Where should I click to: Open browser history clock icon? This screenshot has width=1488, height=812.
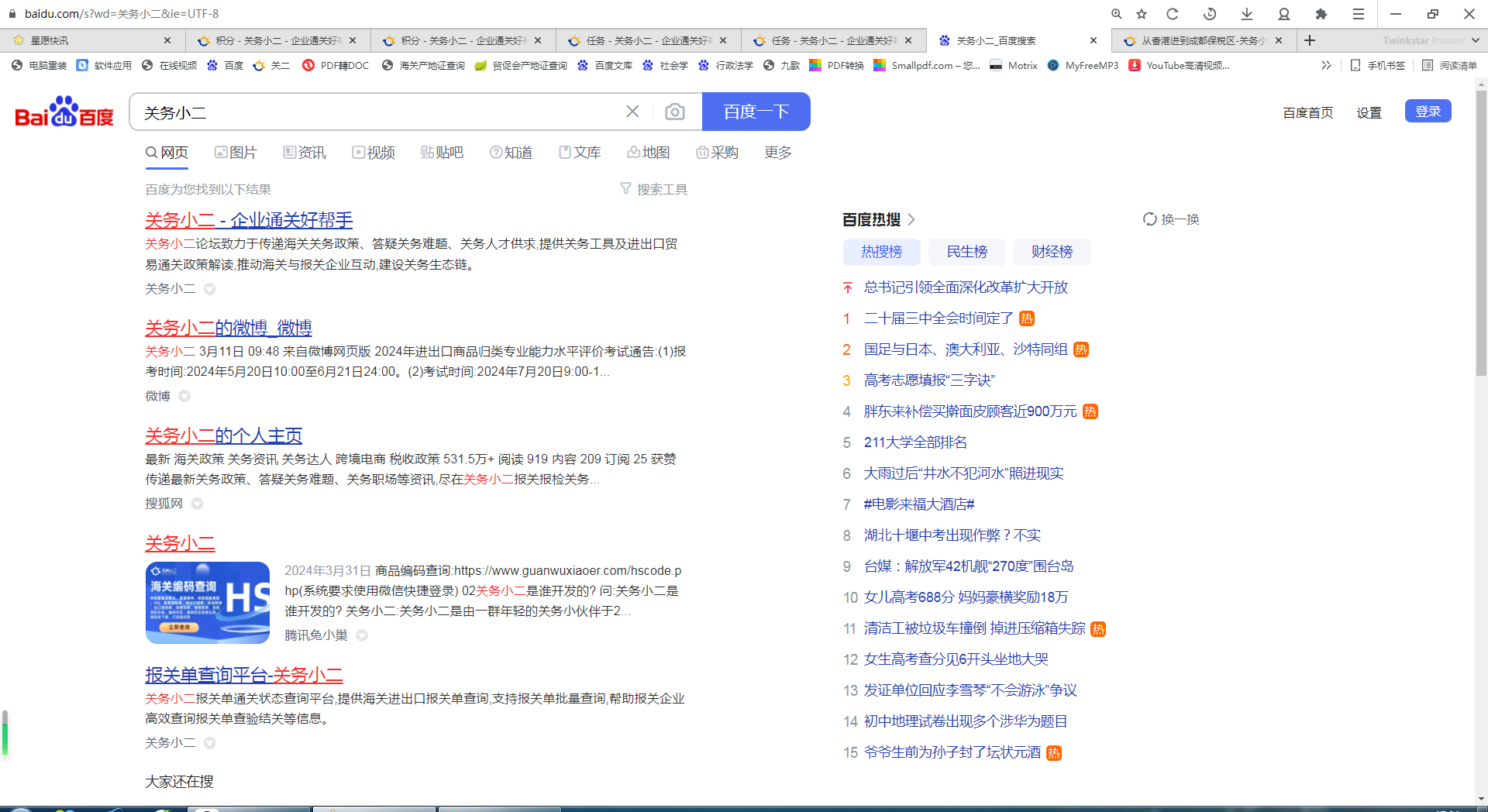[1210, 14]
